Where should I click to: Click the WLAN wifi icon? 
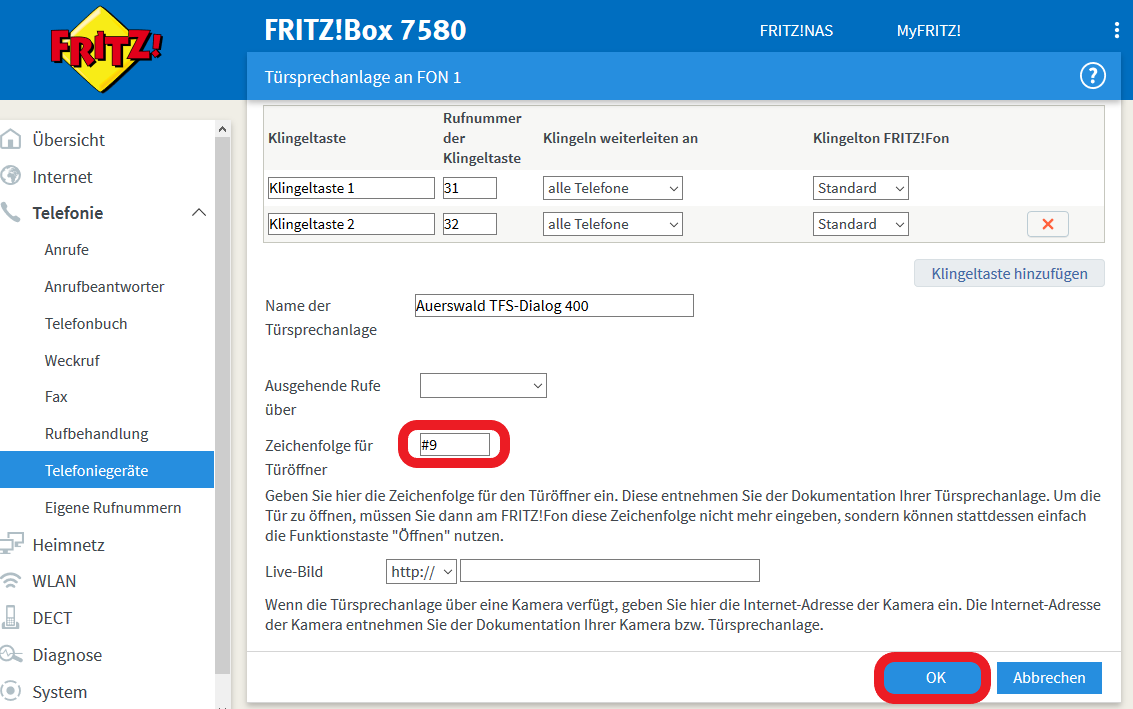[x=12, y=581]
